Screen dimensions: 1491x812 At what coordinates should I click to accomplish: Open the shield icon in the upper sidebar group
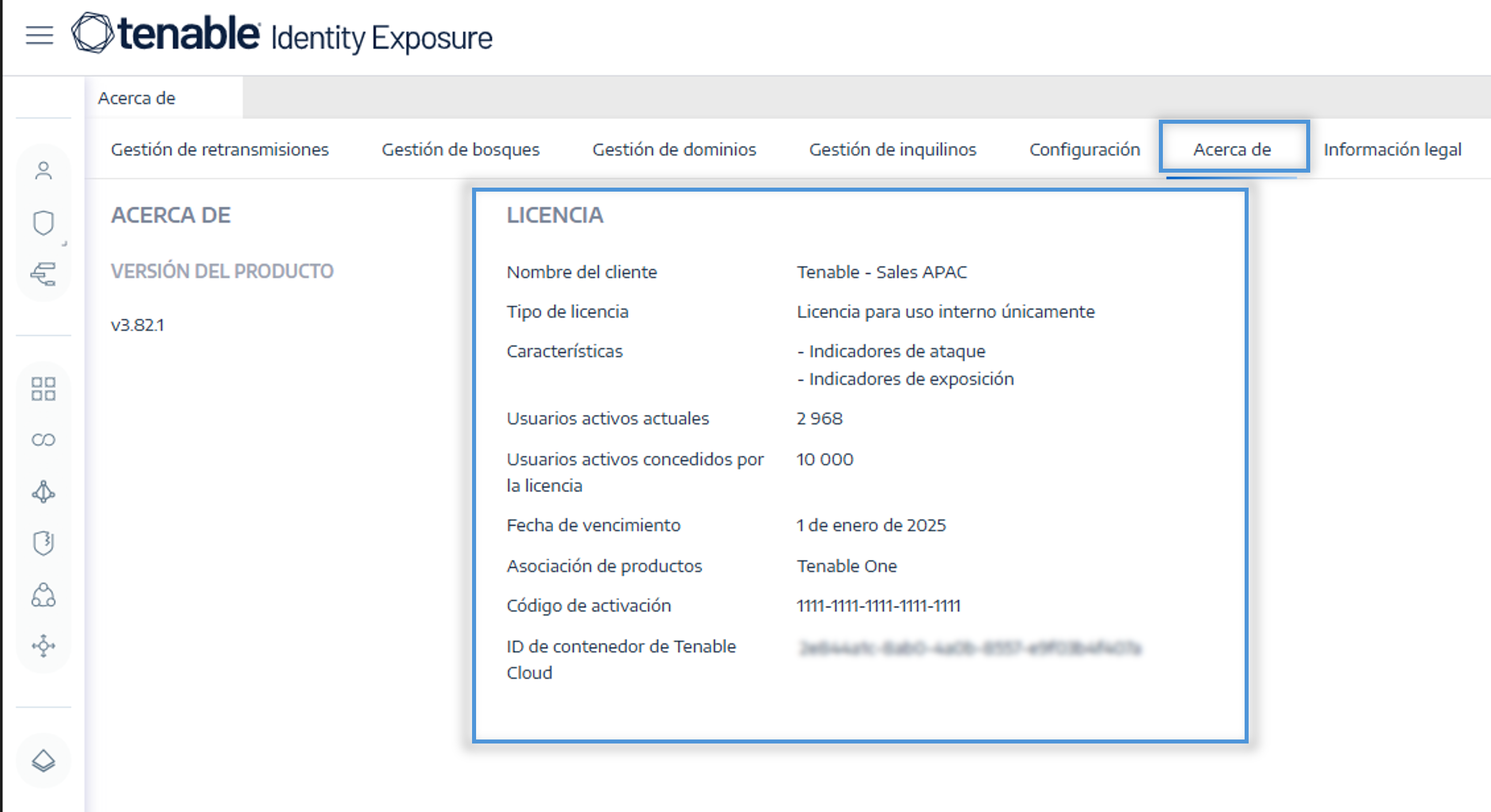point(43,223)
